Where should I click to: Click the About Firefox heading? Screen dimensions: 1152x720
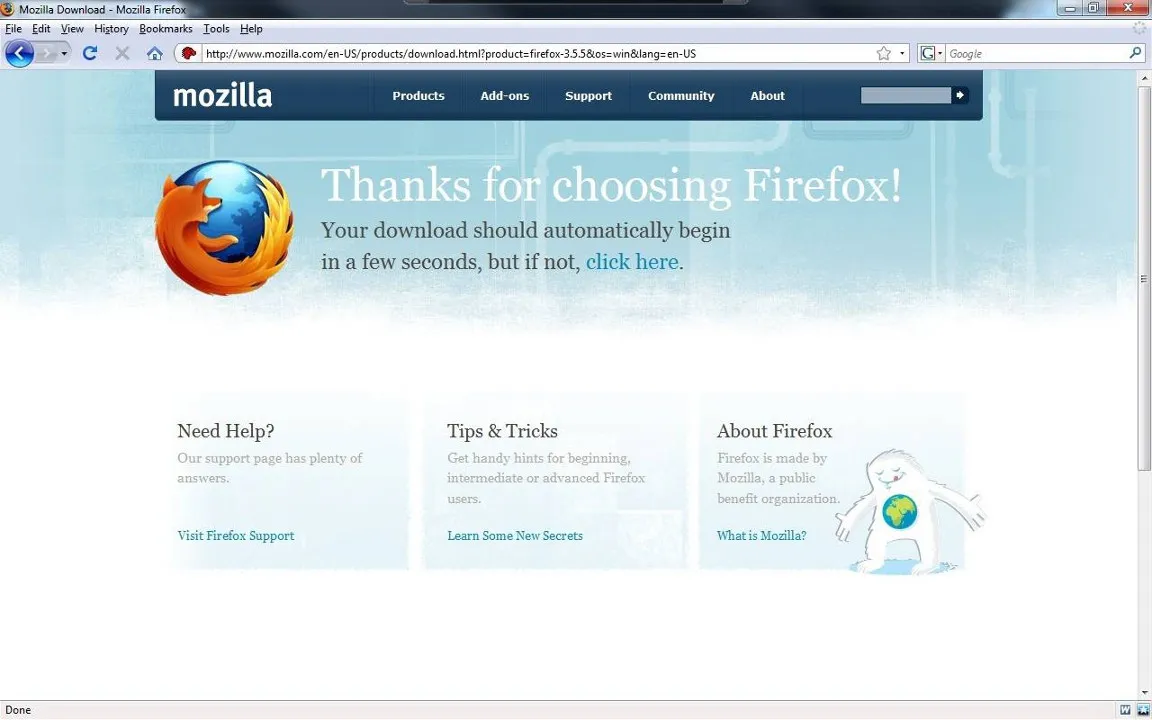pyautogui.click(x=774, y=431)
